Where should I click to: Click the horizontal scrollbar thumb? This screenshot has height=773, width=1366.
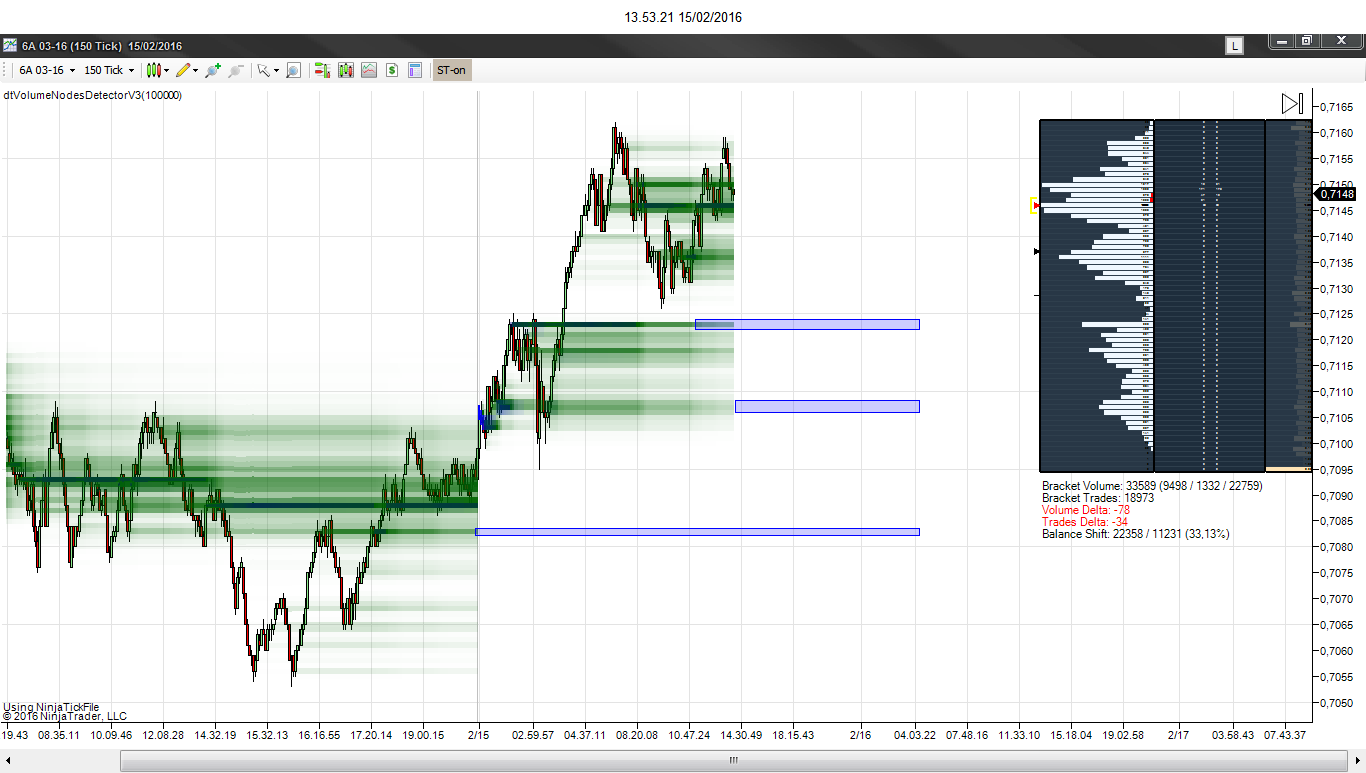733,760
